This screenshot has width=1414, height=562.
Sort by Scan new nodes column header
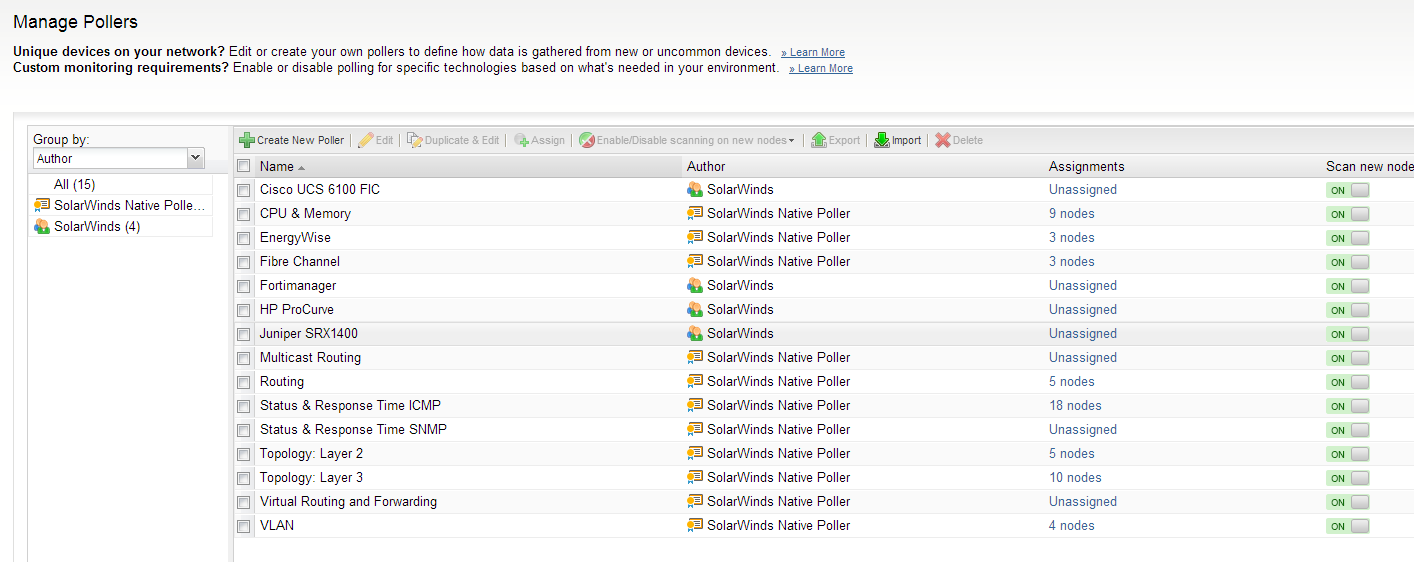coord(1369,166)
